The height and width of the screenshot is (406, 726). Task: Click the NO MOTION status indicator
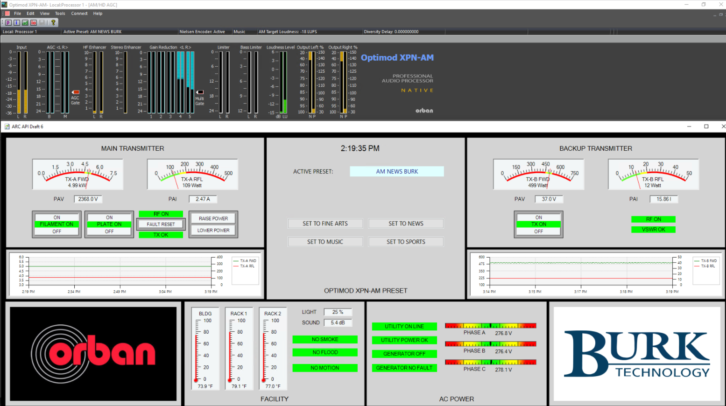325,368
